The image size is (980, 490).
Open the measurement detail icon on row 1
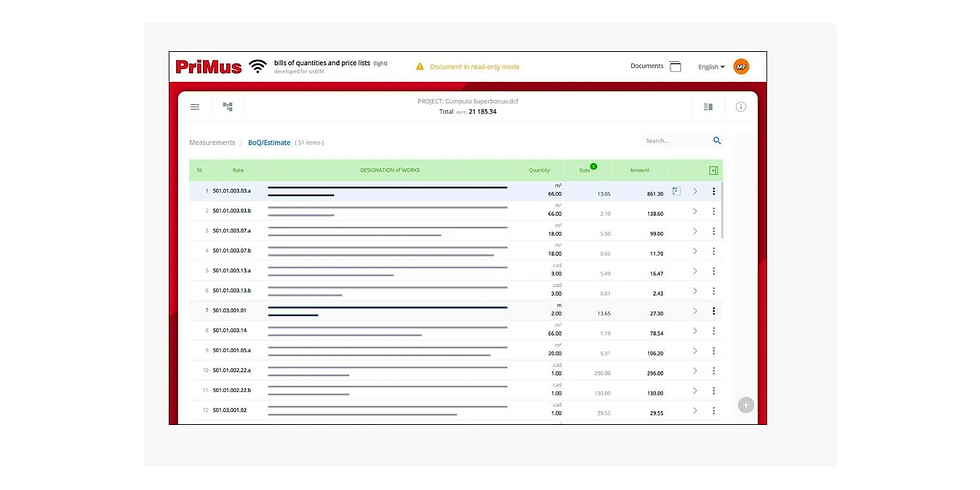tap(676, 191)
